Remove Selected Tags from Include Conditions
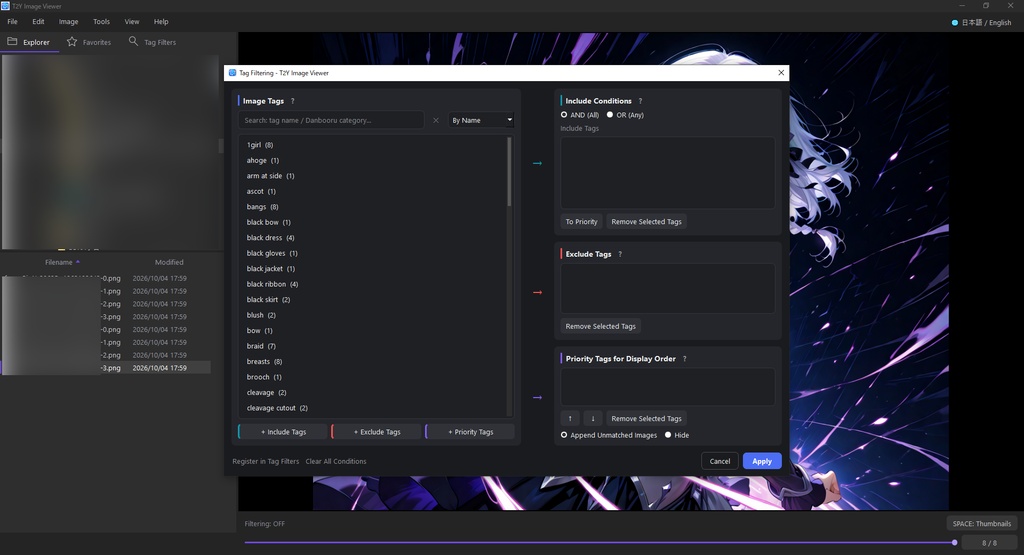This screenshot has height=555, width=1024. tap(647, 222)
